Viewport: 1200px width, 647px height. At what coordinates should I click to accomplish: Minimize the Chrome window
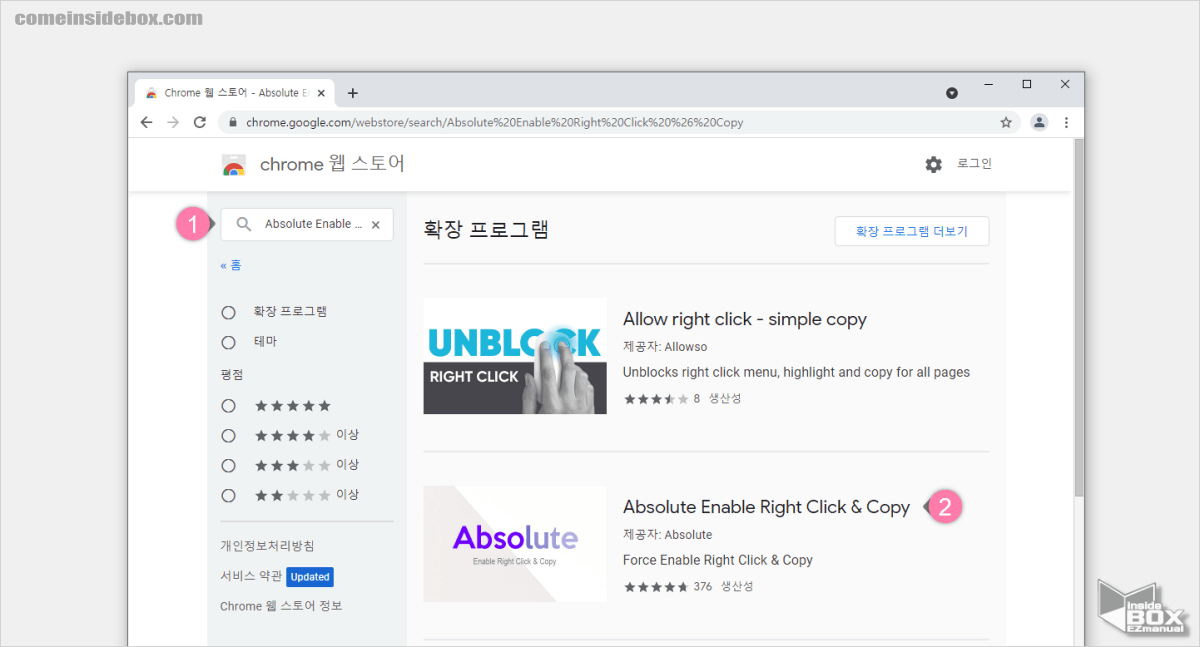point(988,85)
